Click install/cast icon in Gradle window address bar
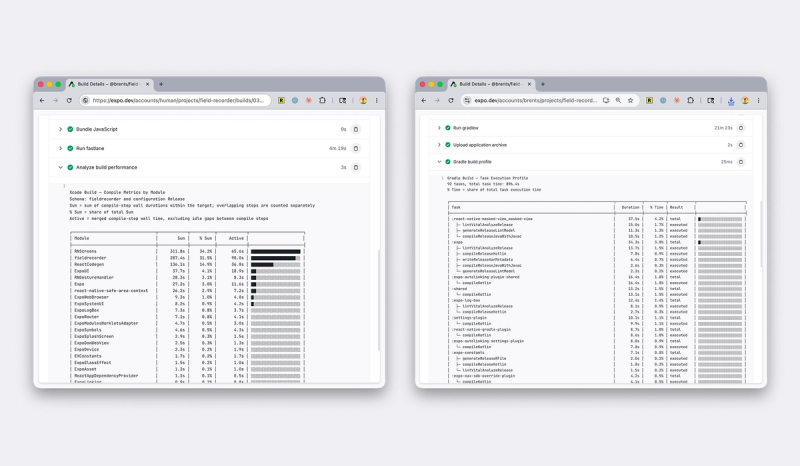 tap(606, 101)
